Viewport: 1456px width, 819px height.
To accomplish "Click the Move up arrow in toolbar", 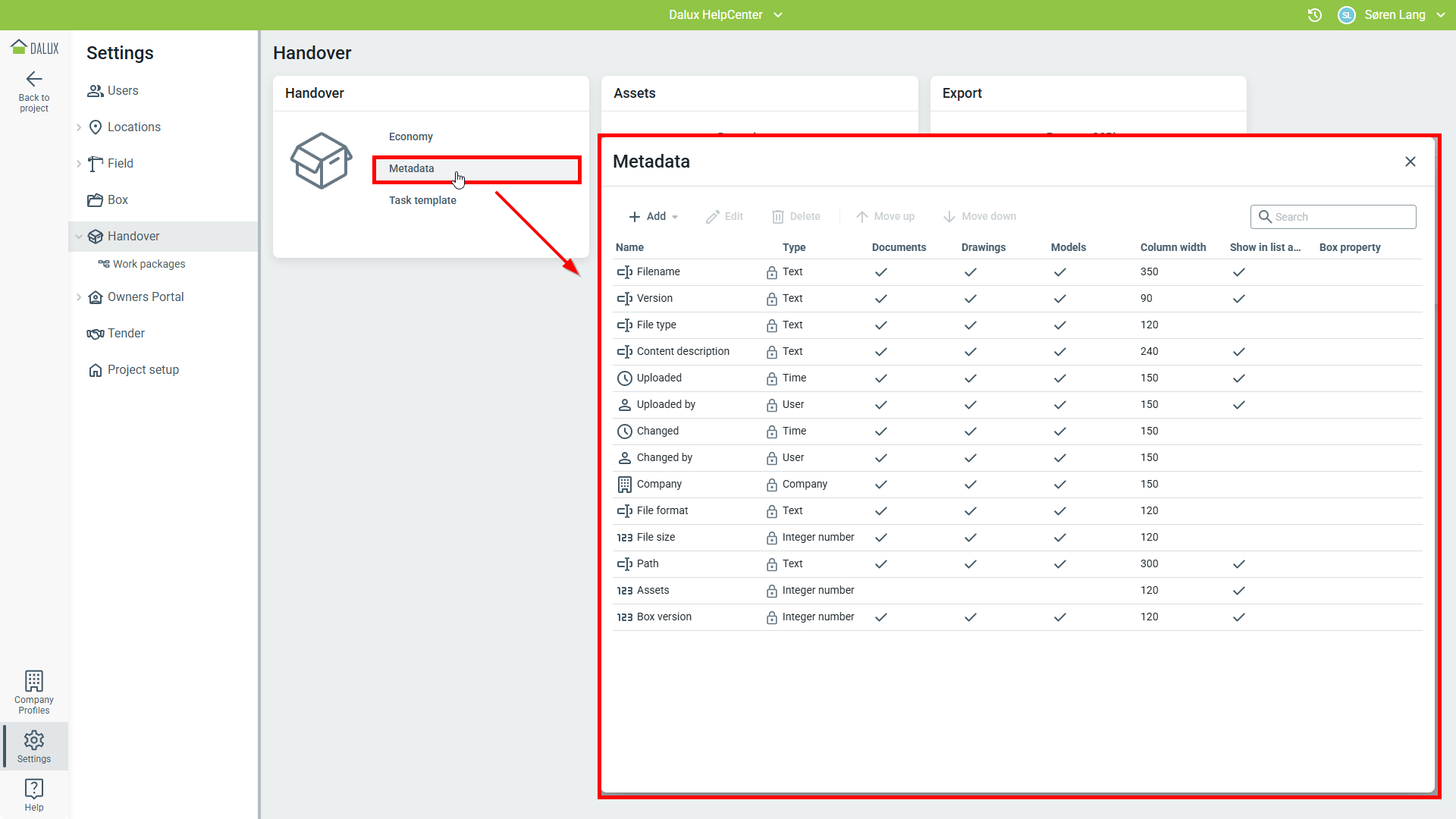I will click(x=885, y=217).
